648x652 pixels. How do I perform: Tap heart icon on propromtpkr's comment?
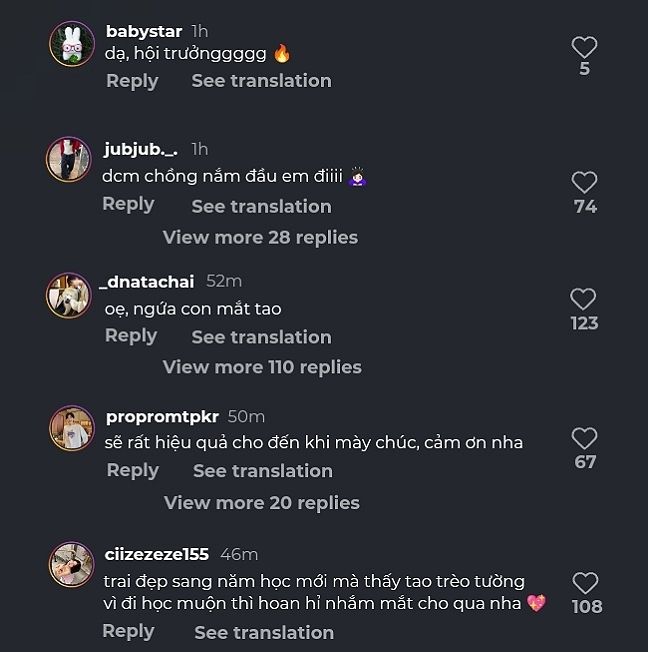tap(584, 438)
